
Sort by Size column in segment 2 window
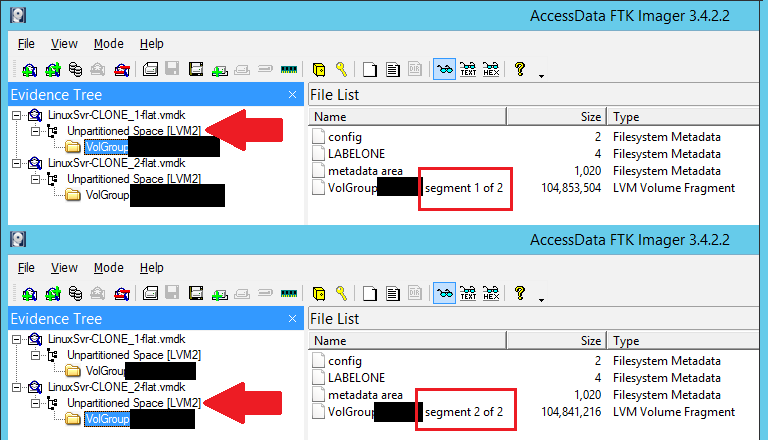coord(557,341)
